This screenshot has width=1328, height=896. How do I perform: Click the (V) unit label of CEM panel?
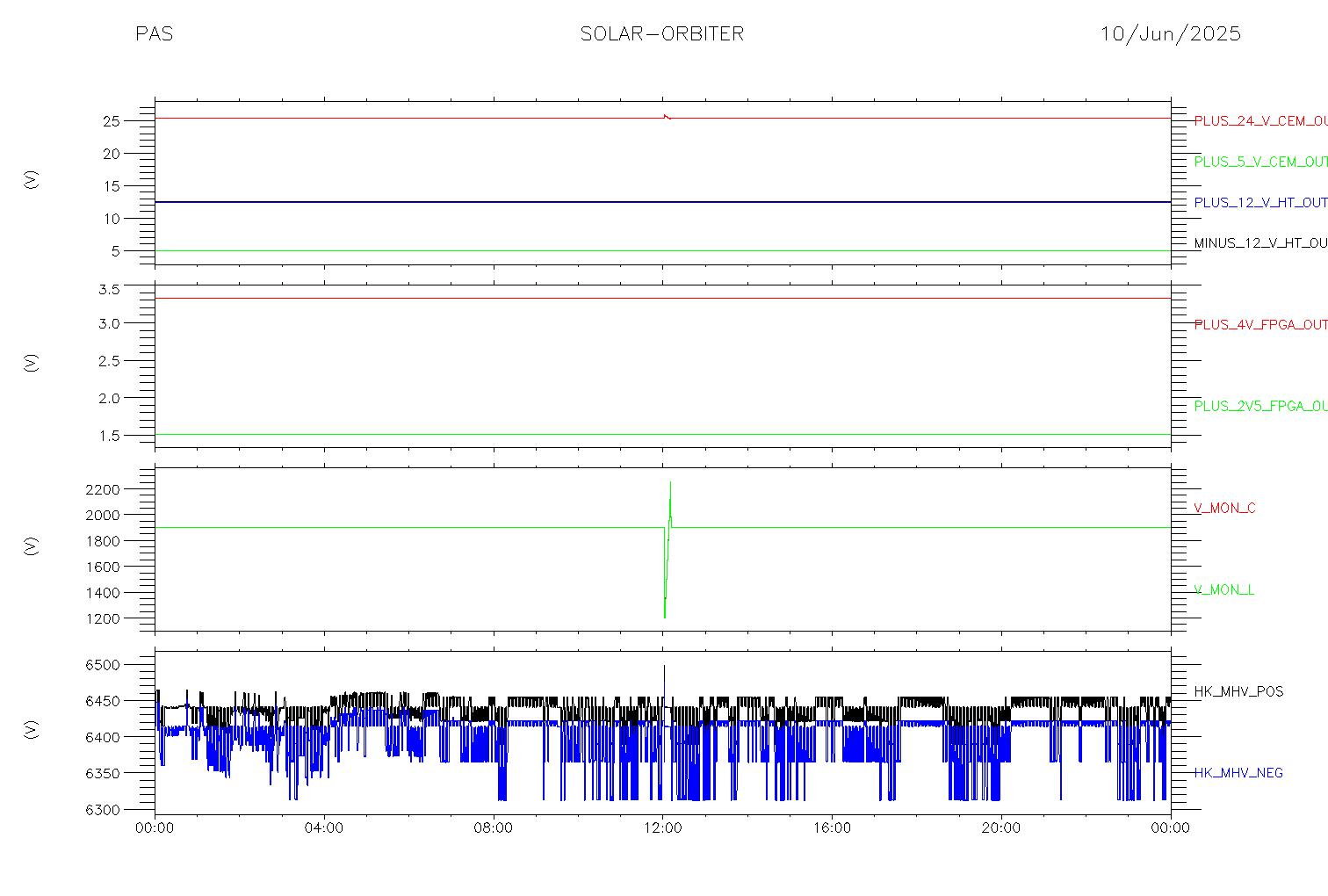click(32, 180)
